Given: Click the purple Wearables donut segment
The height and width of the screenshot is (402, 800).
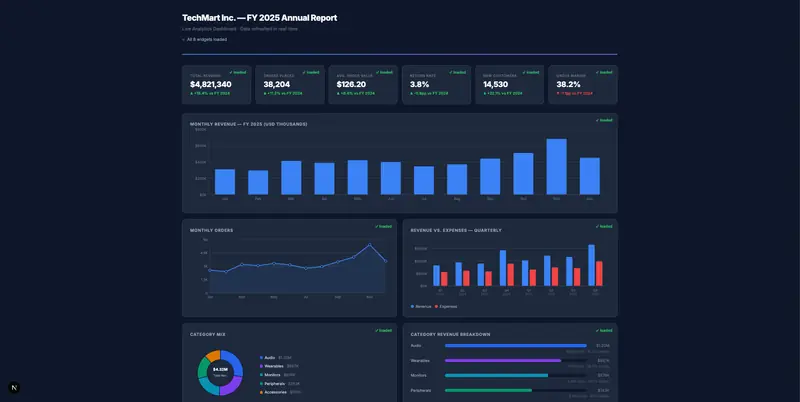Looking at the screenshot, I should pyautogui.click(x=231, y=385).
